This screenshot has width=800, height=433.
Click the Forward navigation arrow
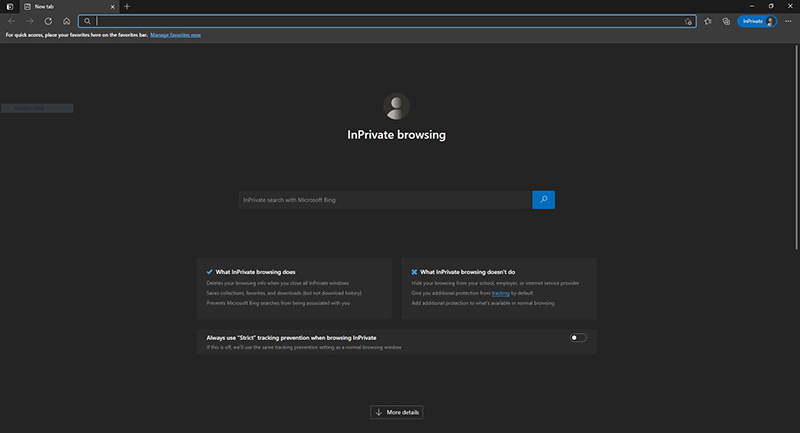(29, 21)
